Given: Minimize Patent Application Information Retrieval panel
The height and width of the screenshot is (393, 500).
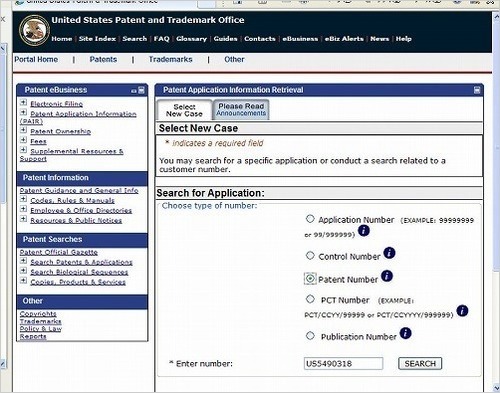Looking at the screenshot, I should click(477, 90).
